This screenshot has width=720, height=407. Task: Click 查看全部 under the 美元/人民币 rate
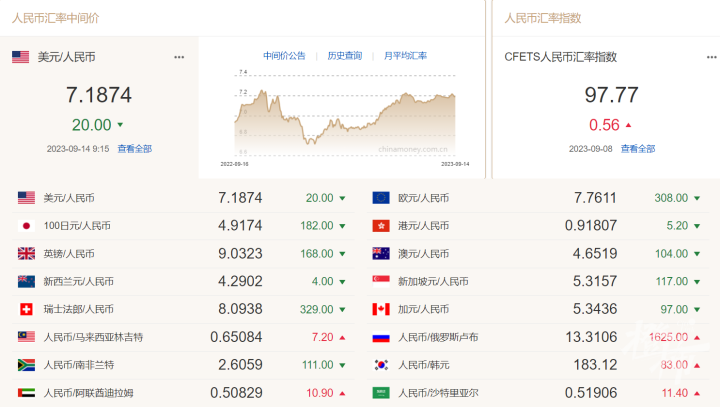(x=134, y=148)
